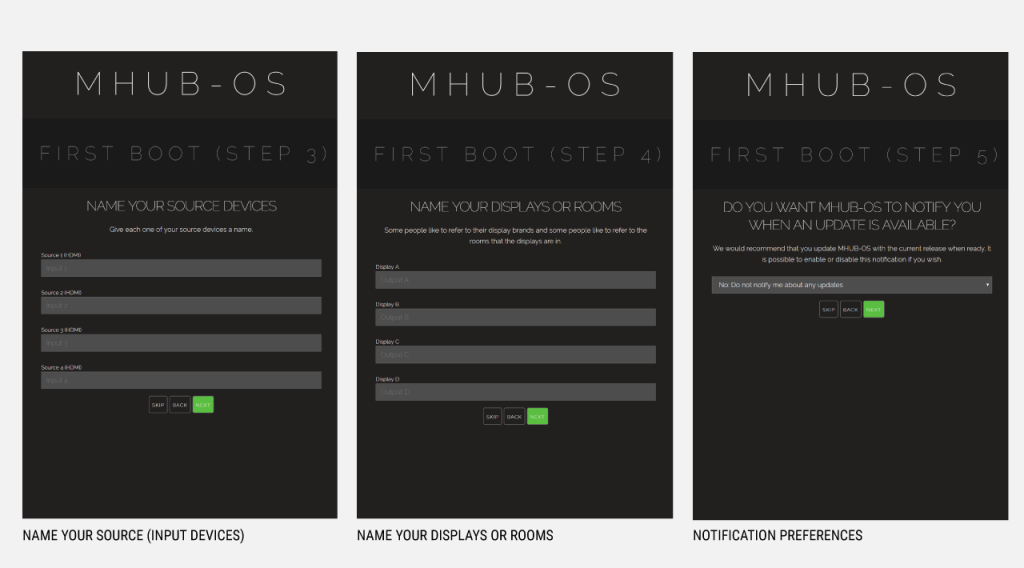Click Skip button on Step 3 screen
The image size is (1024, 568).
click(x=158, y=405)
